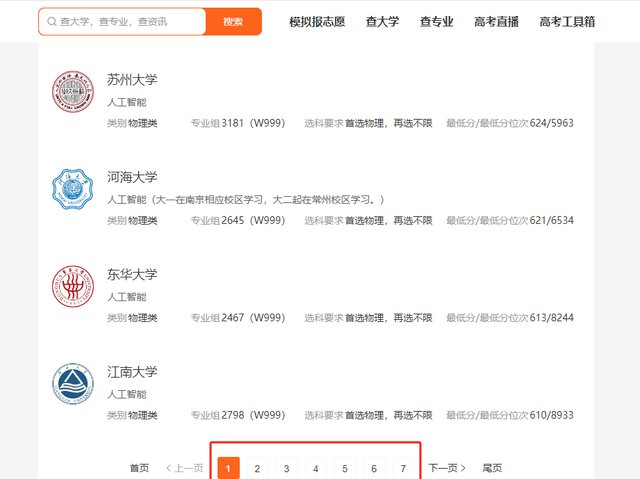Open the 苏州大学 title link
The width and height of the screenshot is (640, 479).
tap(132, 80)
